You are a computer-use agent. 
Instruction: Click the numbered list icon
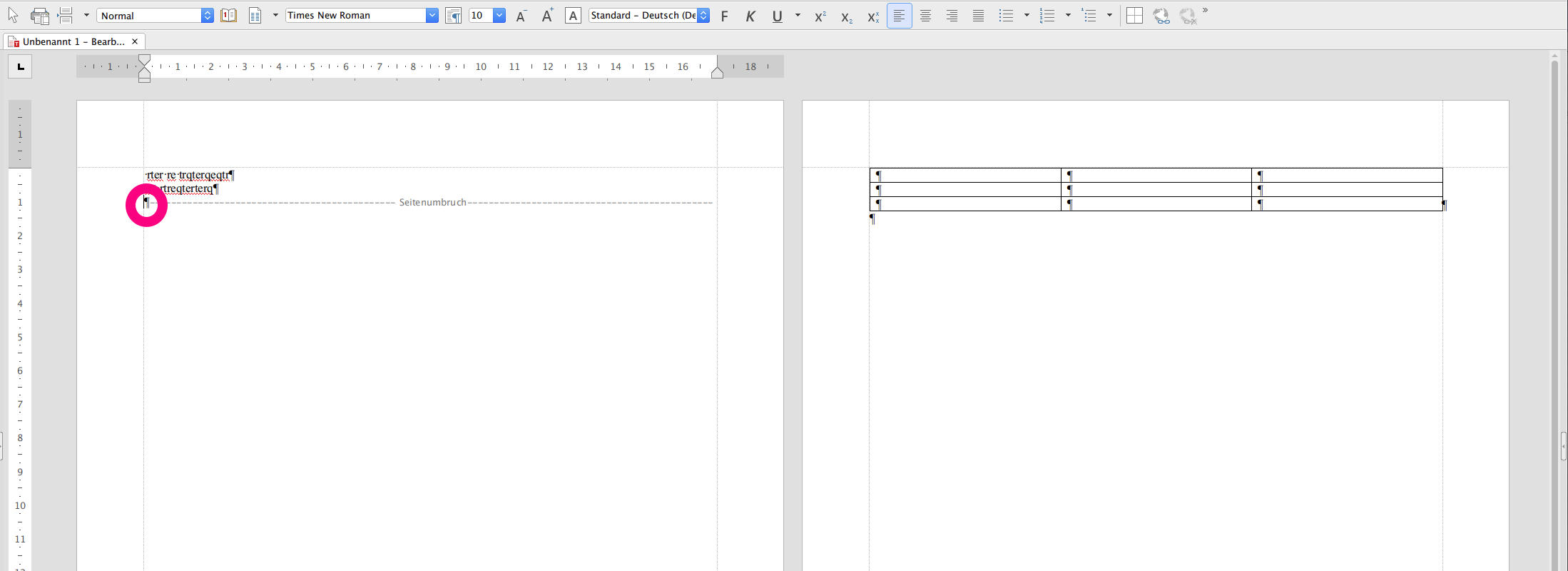(1047, 16)
